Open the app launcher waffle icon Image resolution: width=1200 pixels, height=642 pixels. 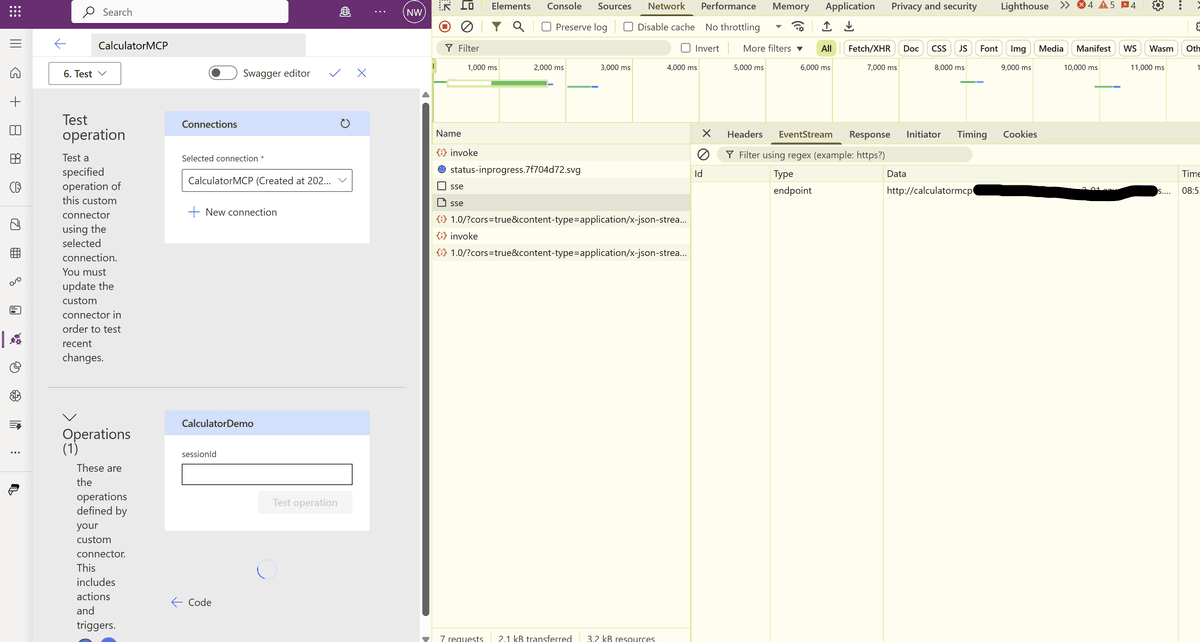pyautogui.click(x=15, y=12)
